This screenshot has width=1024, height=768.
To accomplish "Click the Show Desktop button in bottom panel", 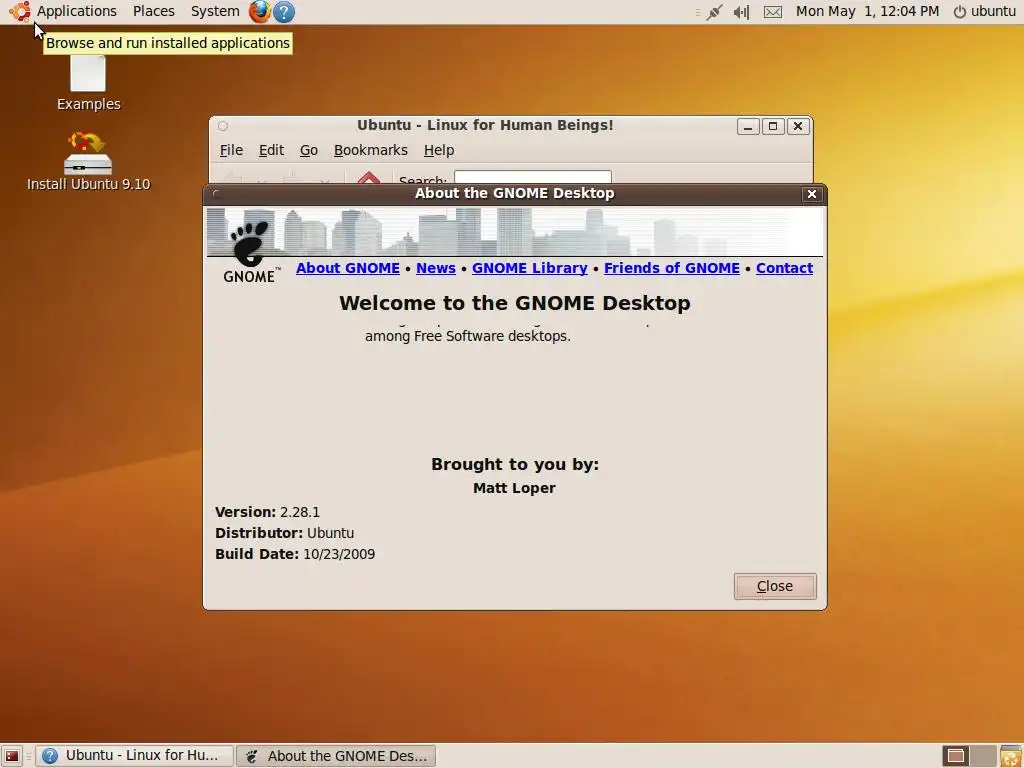I will 12,756.
